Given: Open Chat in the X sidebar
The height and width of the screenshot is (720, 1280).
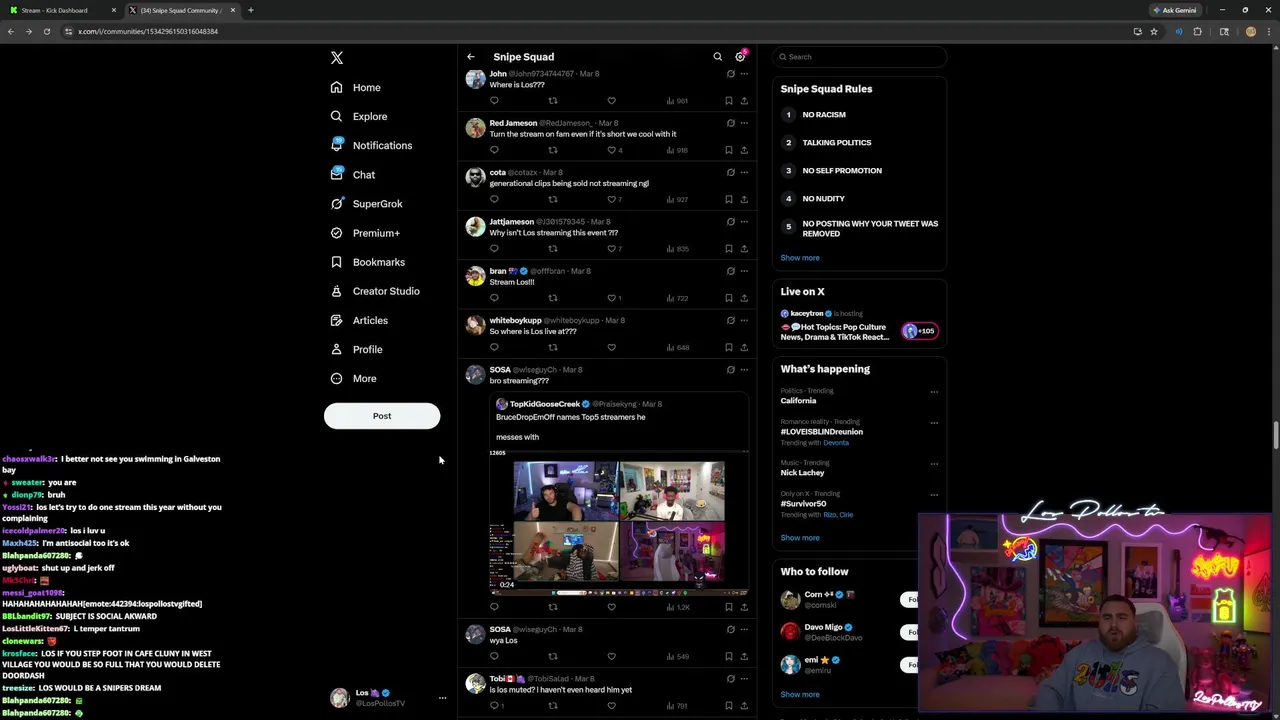Looking at the screenshot, I should pyautogui.click(x=353, y=174).
